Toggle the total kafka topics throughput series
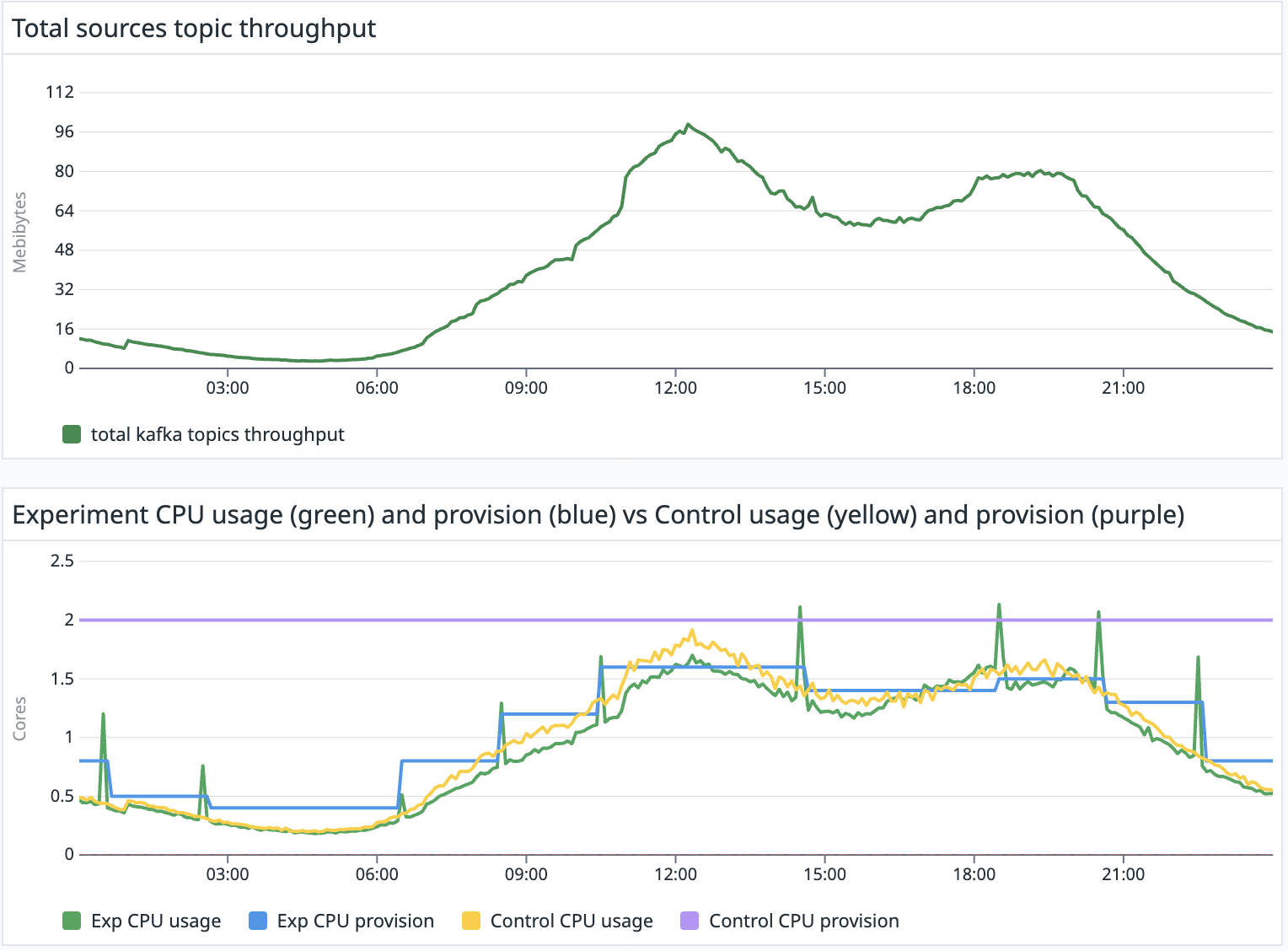 tap(217, 434)
